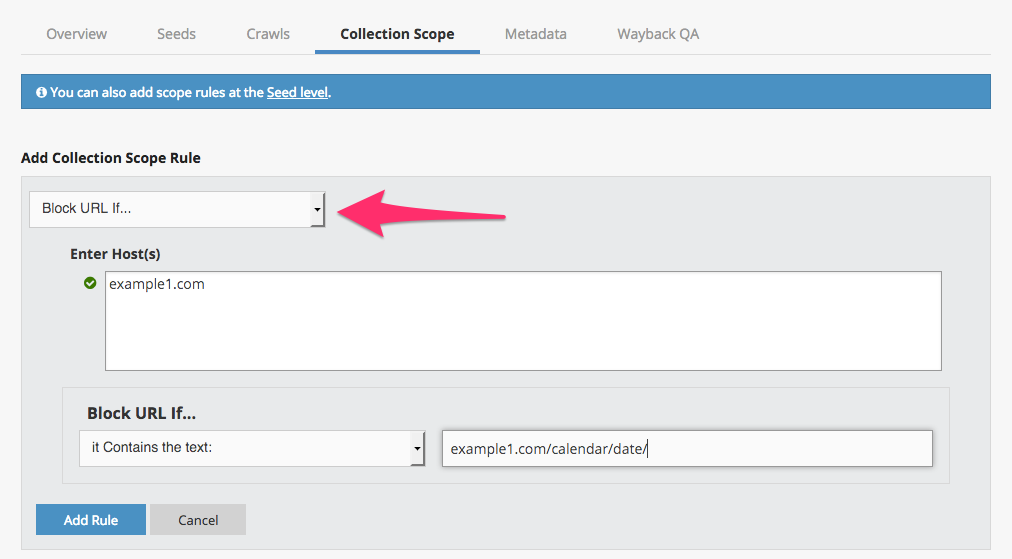Screen dimensions: 1012x559
Task: Go to the Crawls tab
Action: [x=268, y=34]
